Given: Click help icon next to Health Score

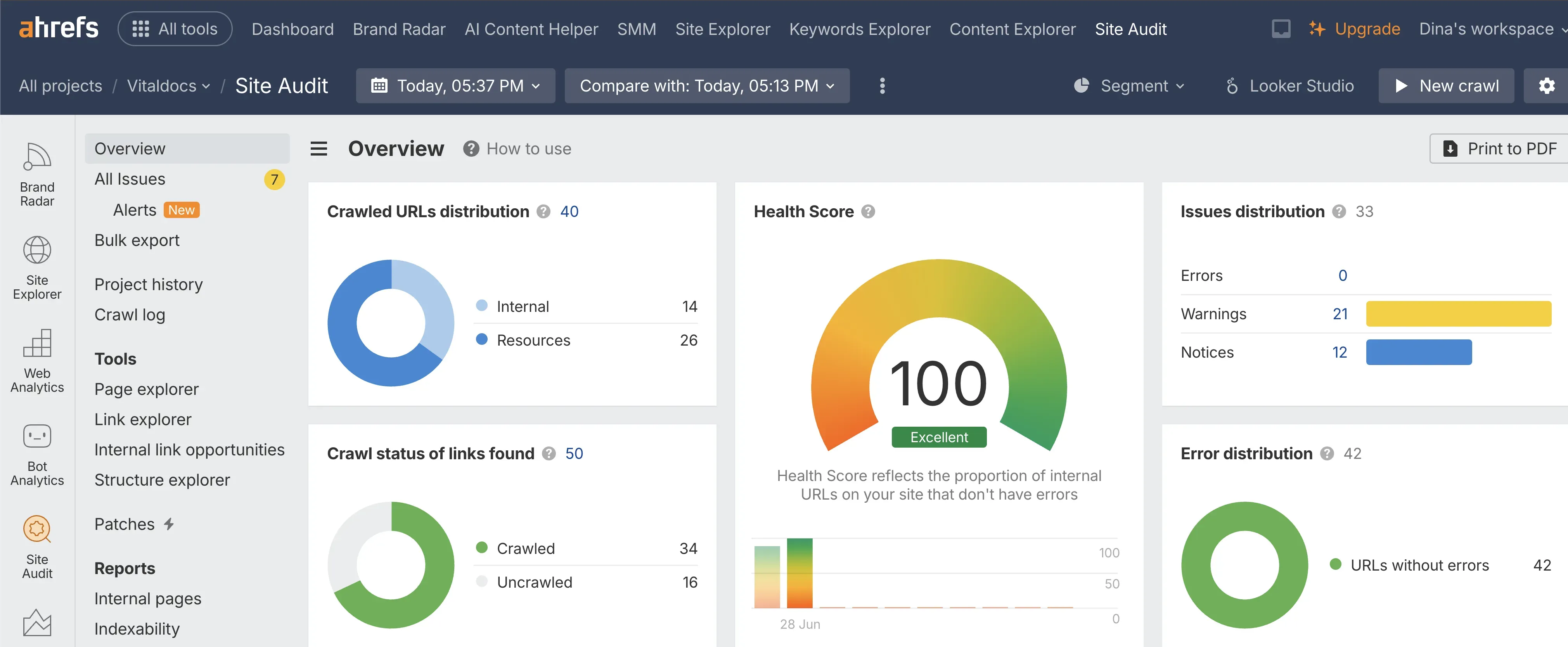Looking at the screenshot, I should coord(869,212).
